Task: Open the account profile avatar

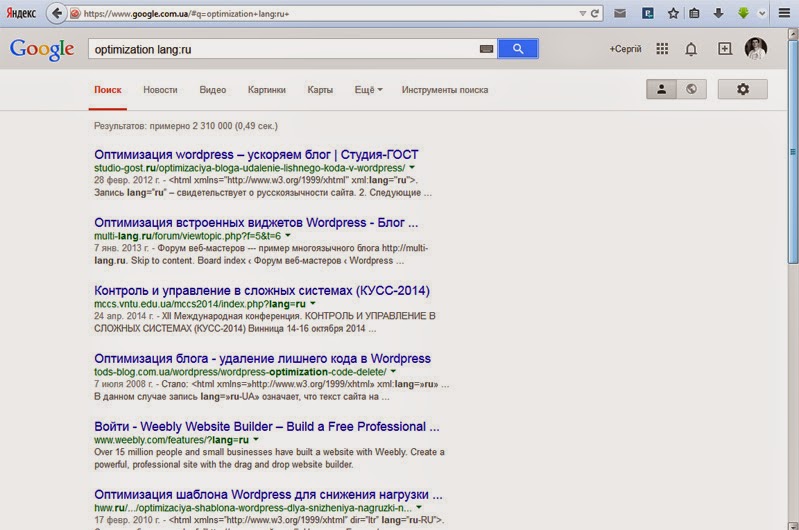Action: 756,49
